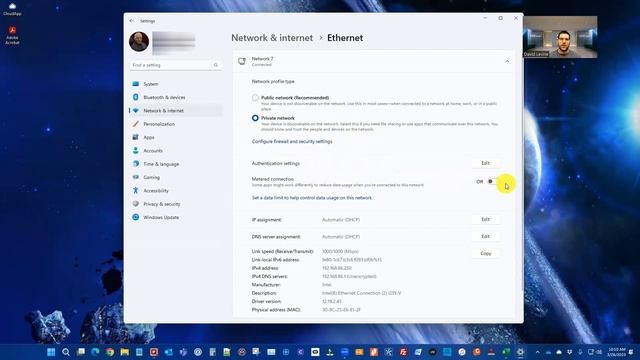The width and height of the screenshot is (640, 360).
Task: Maximize the Settings window
Action: pyautogui.click(x=500, y=18)
